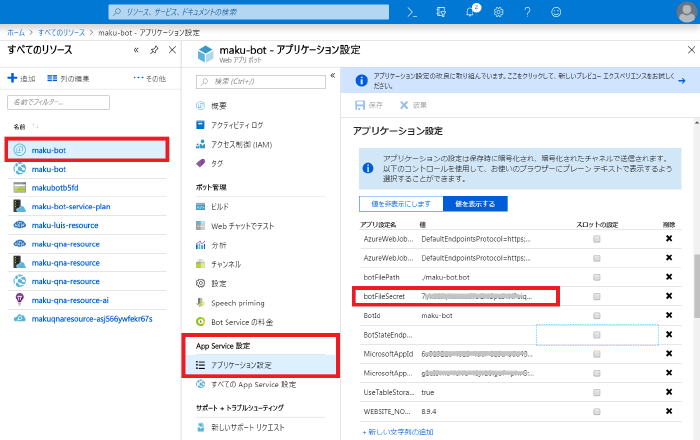Collapse the bot settings menu pane
Screen dimensions: 700x440
pyautogui.click(x=332, y=76)
